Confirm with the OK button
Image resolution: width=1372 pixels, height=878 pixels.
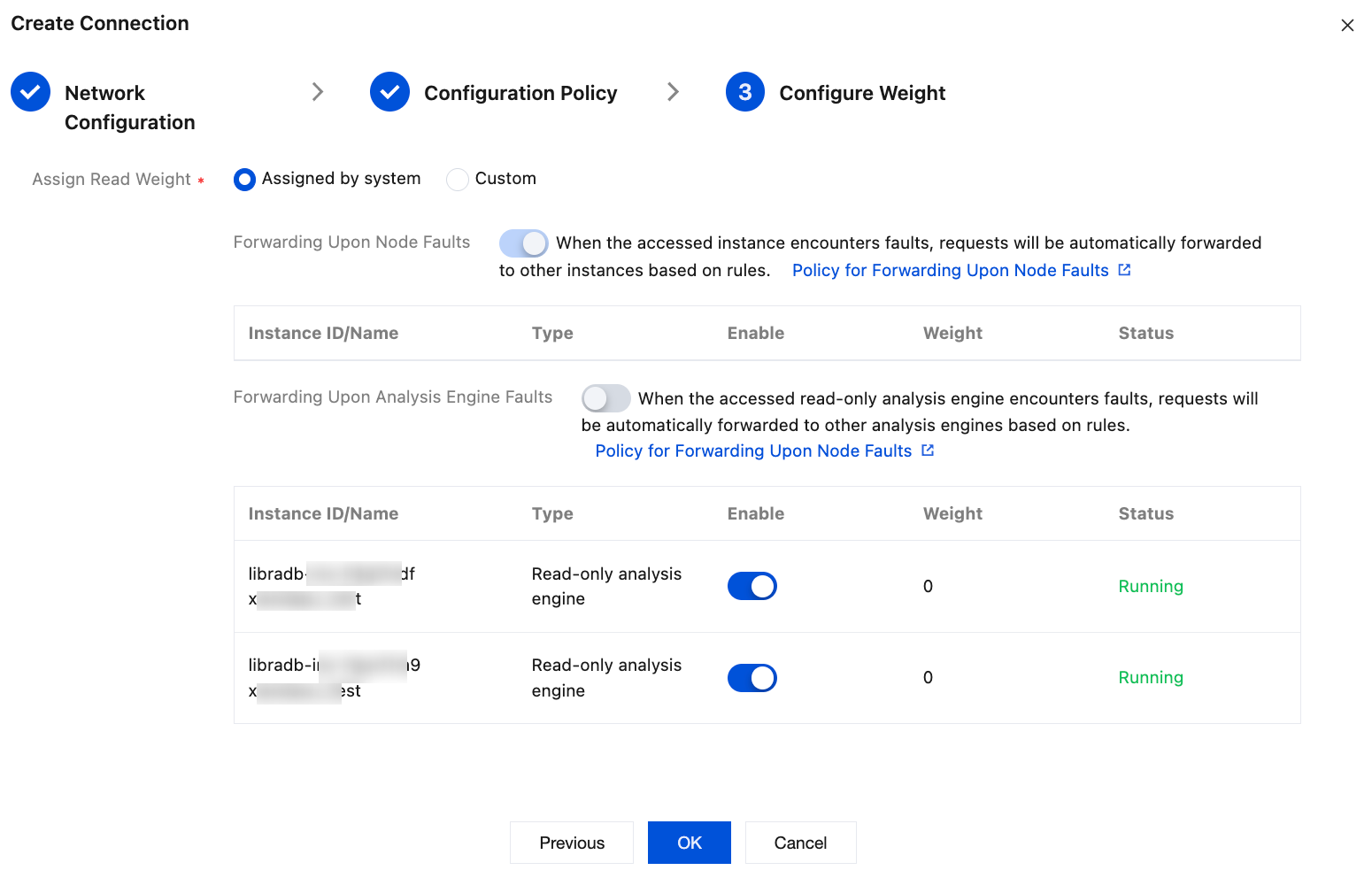coord(689,843)
